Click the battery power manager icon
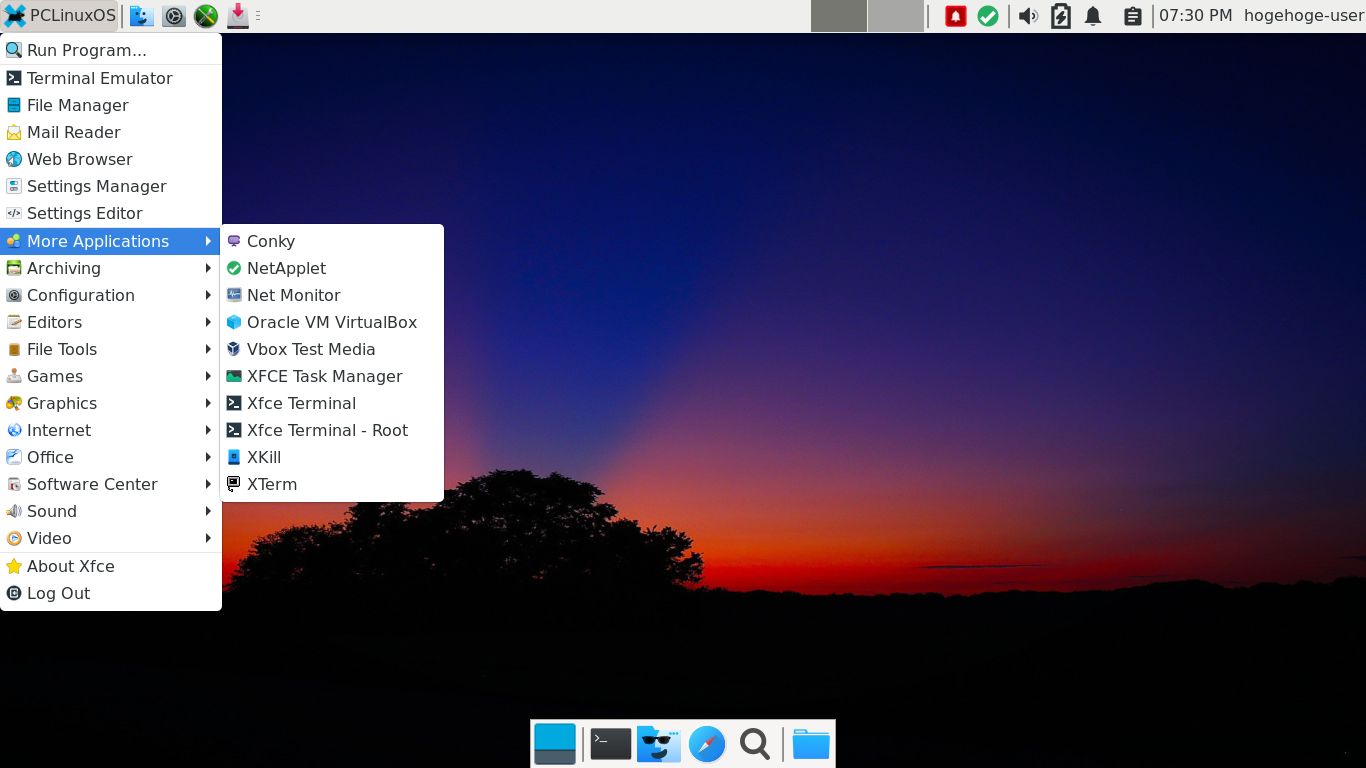Viewport: 1366px width, 768px height. [1061, 16]
